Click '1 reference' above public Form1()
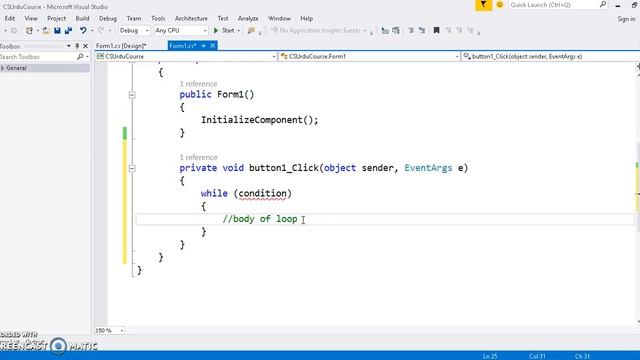Image resolution: width=640 pixels, height=360 pixels. coord(198,84)
